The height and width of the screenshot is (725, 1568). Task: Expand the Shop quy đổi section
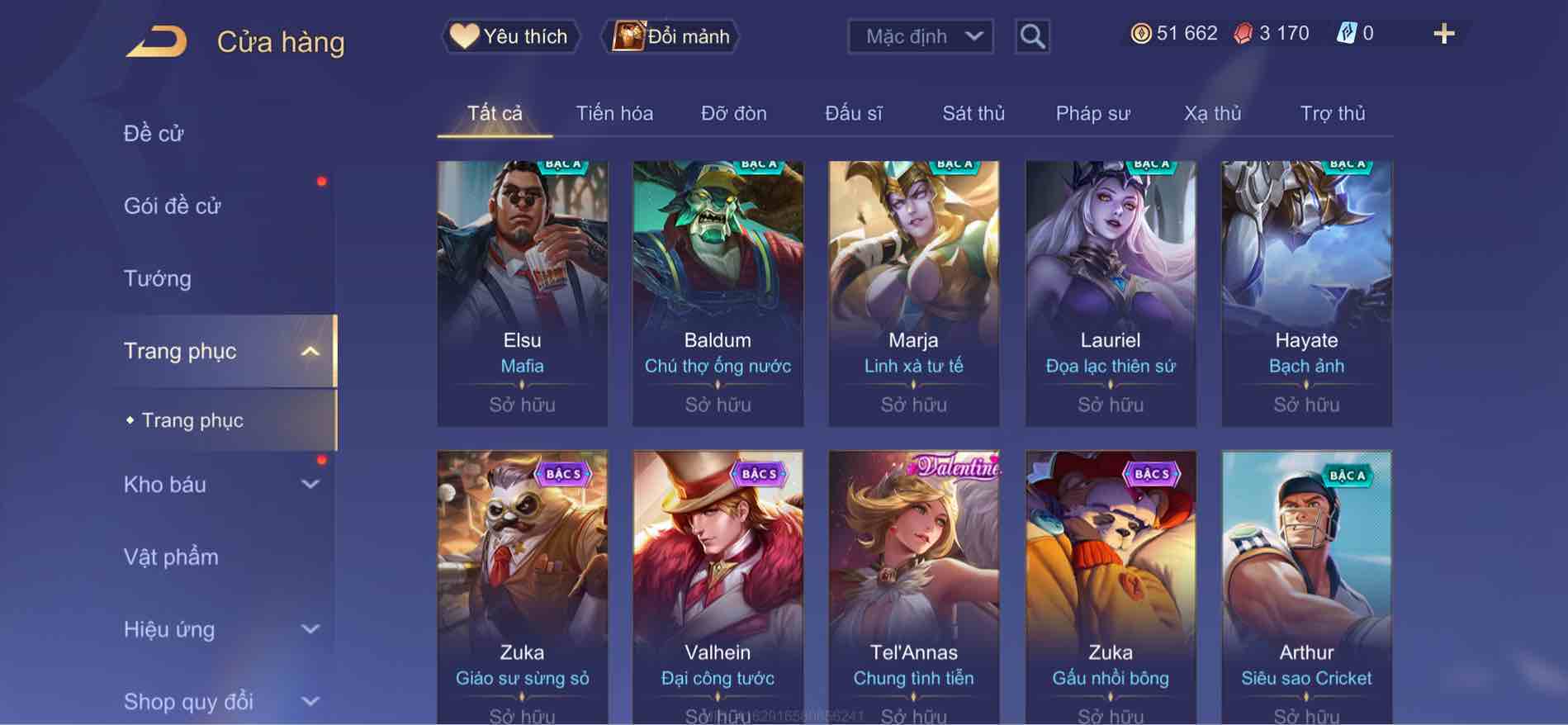point(310,702)
